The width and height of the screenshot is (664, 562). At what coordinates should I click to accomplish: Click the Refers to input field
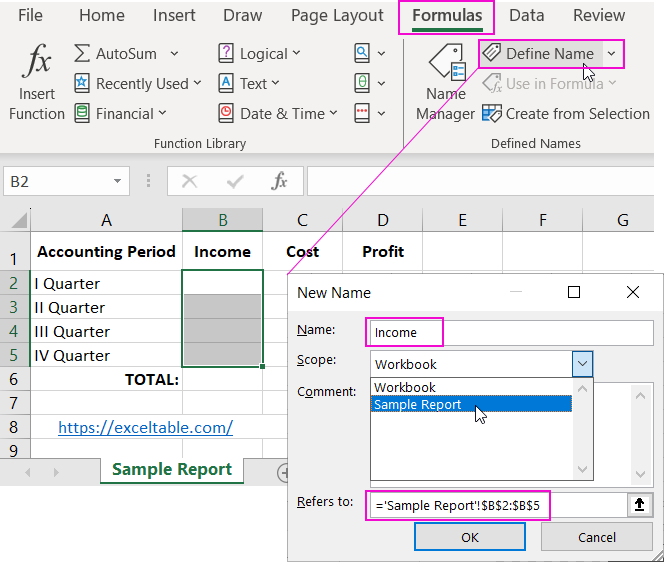498,505
